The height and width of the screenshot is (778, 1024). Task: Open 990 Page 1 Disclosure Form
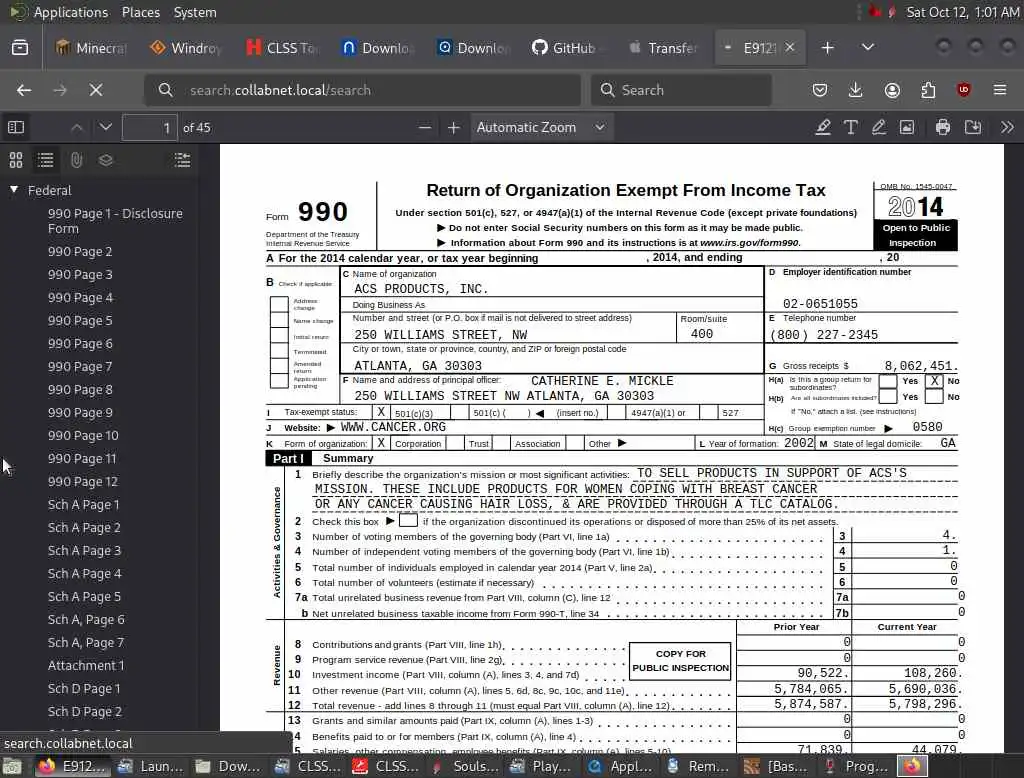click(115, 221)
